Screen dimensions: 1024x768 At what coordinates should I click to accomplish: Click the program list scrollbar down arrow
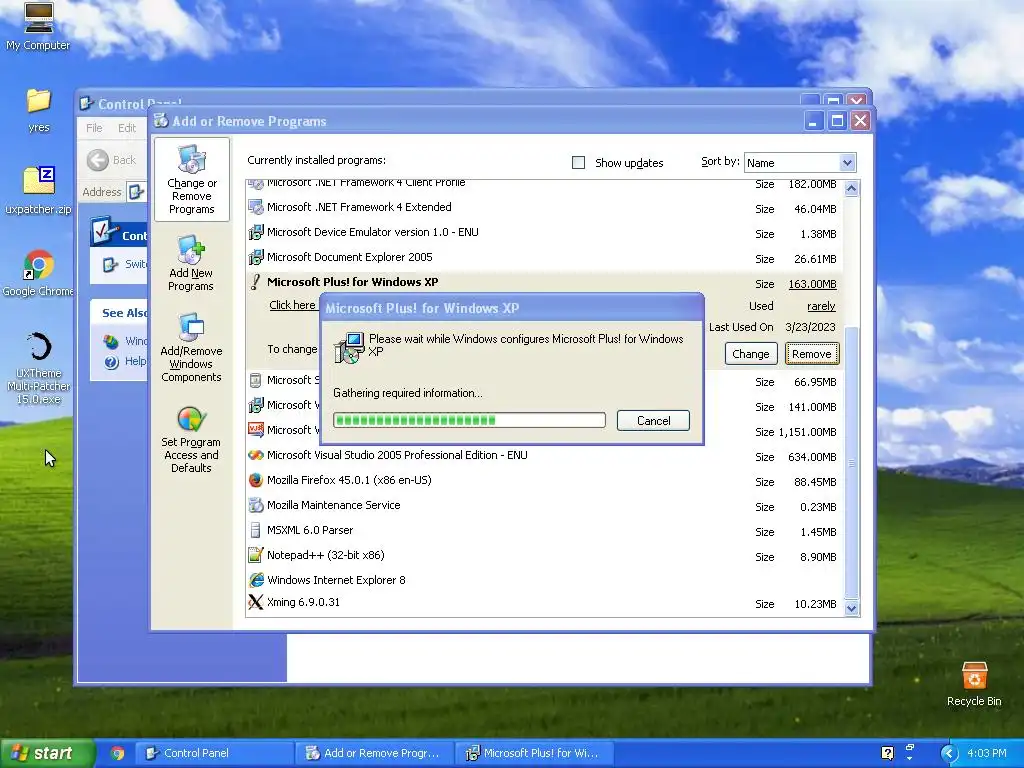pos(851,609)
